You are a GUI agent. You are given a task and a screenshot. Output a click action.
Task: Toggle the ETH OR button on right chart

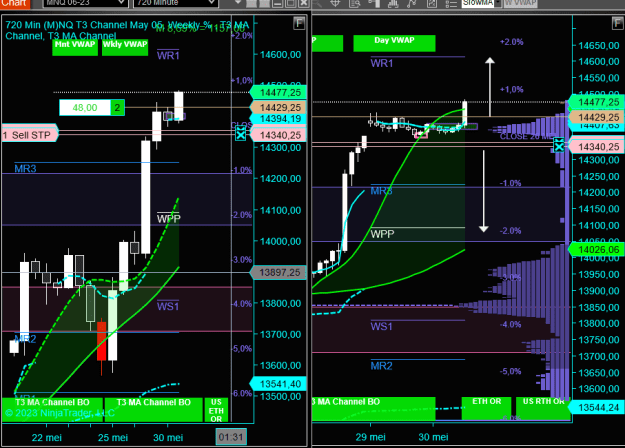[486, 408]
